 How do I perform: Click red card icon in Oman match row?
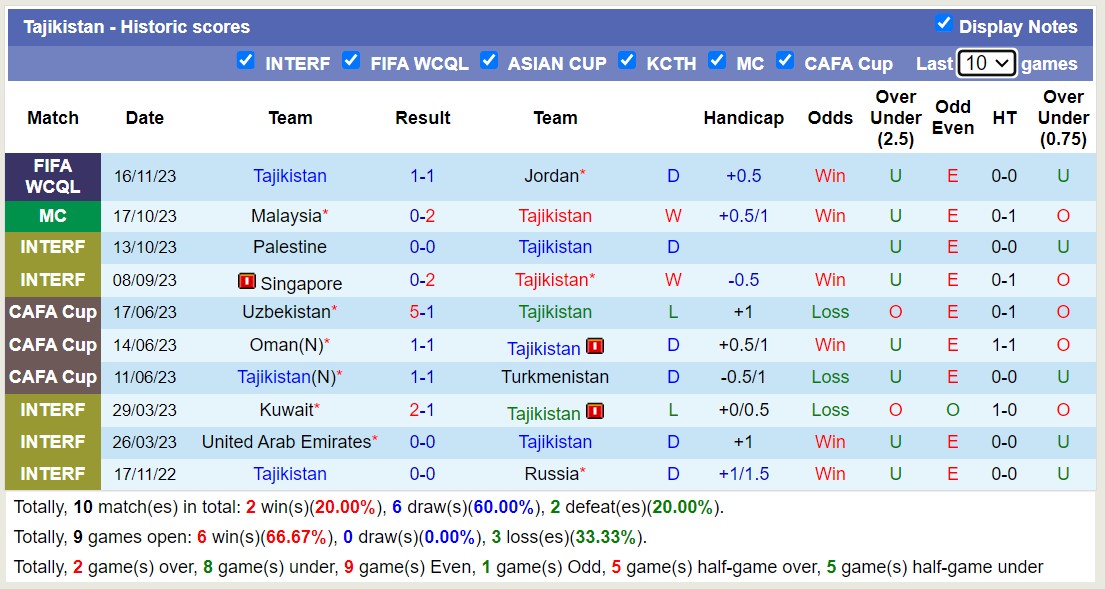click(595, 347)
